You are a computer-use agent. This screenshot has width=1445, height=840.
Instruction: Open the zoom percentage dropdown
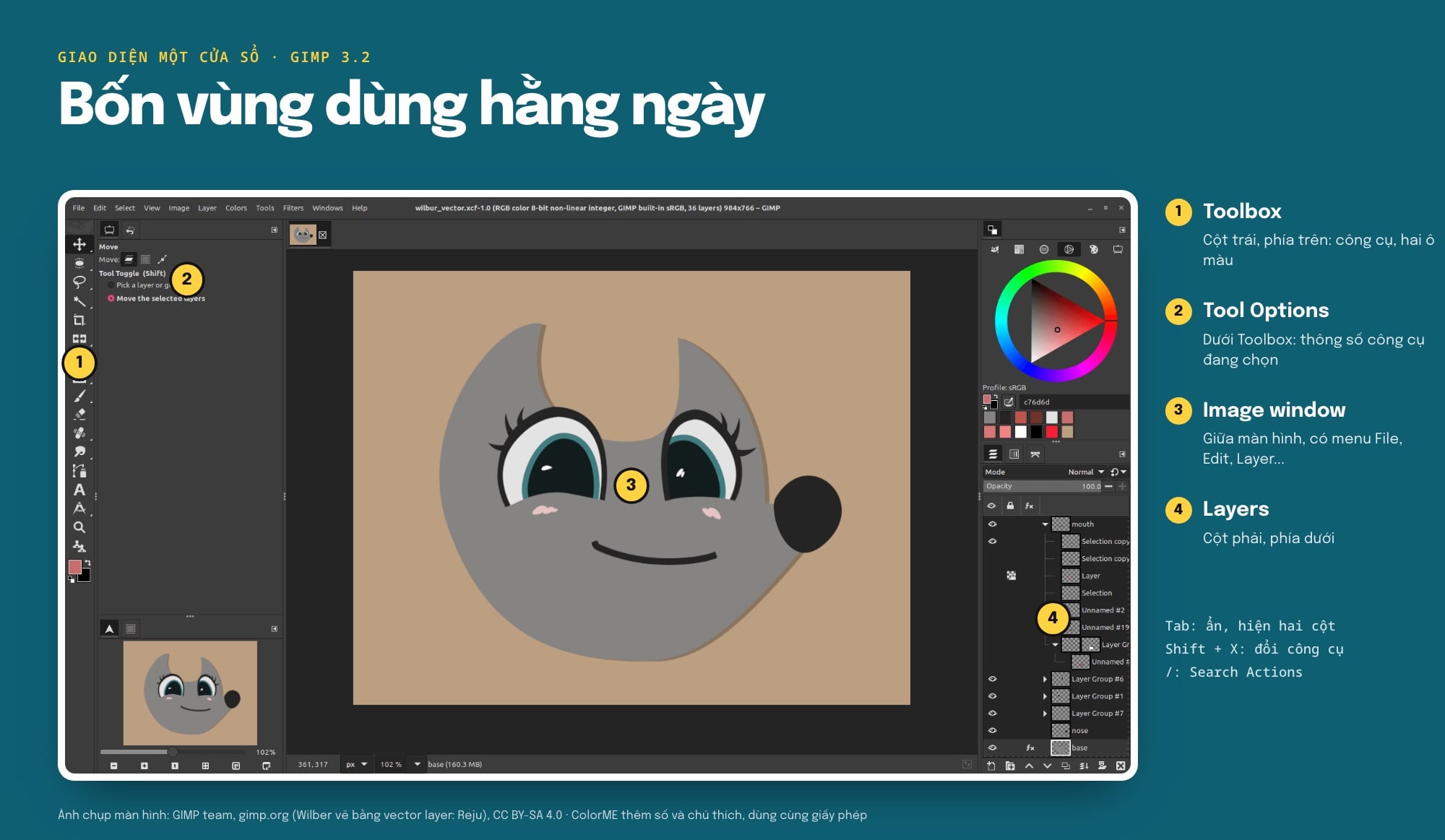click(x=417, y=764)
